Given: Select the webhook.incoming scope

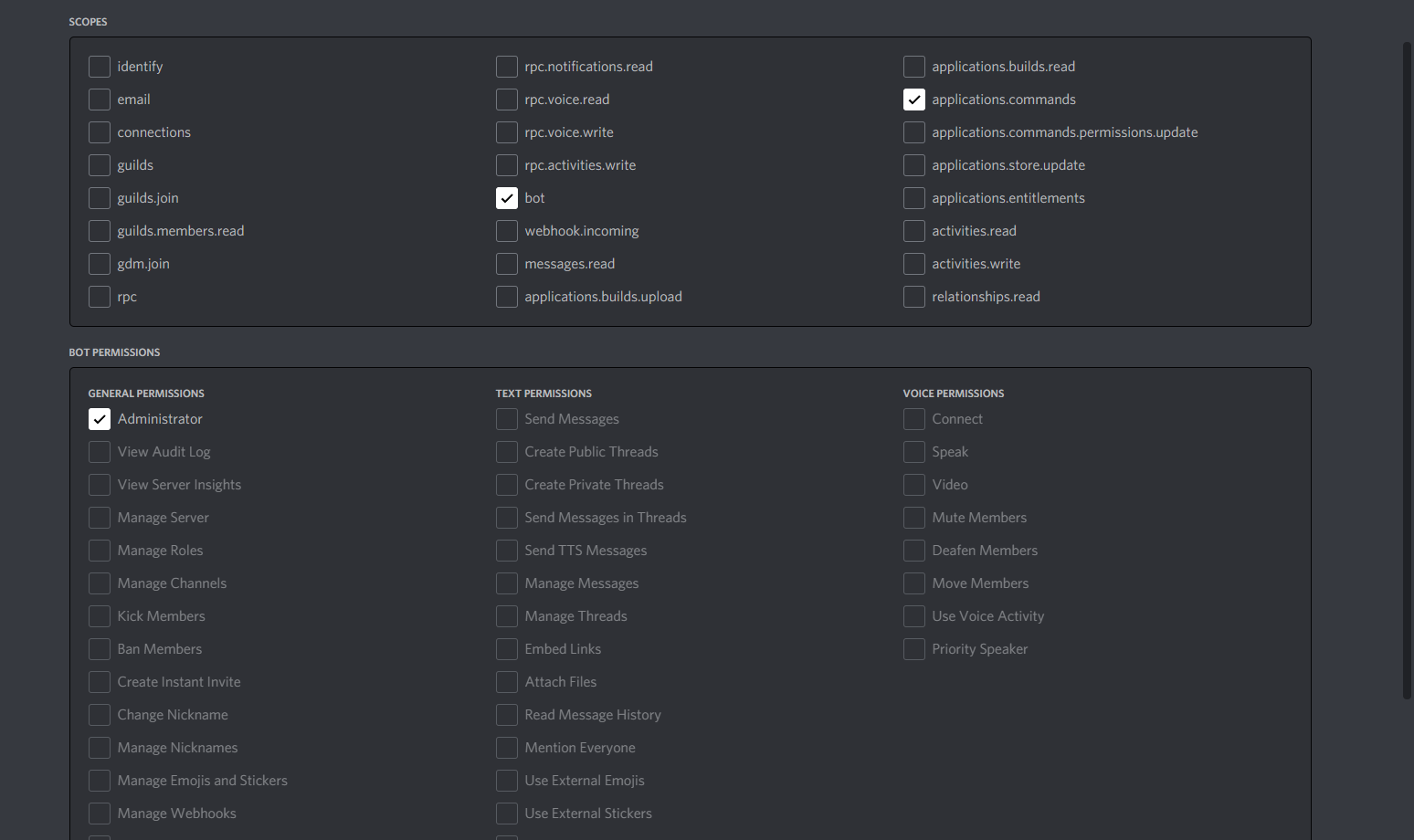Looking at the screenshot, I should coord(506,230).
